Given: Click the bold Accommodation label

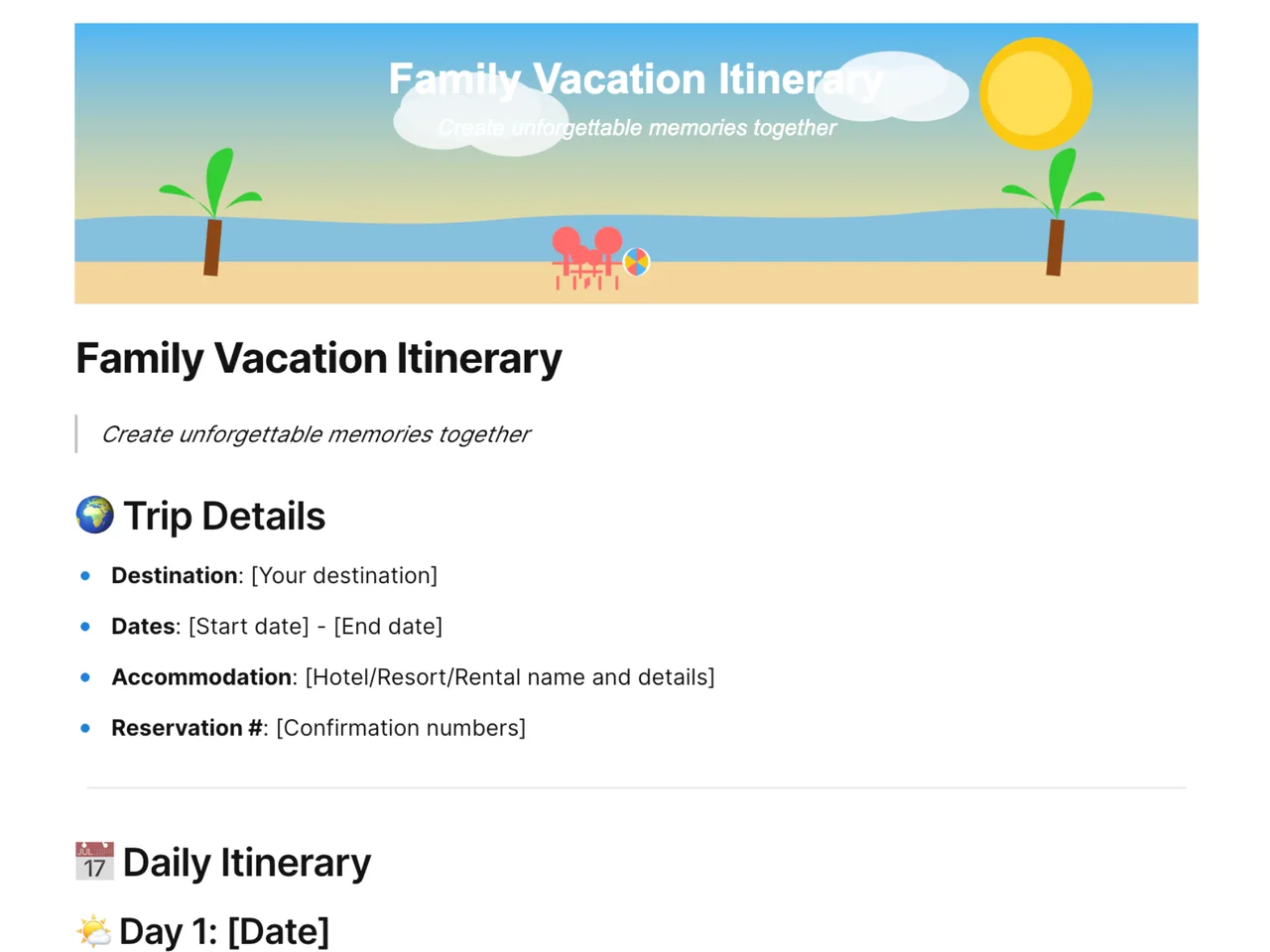Looking at the screenshot, I should [201, 677].
